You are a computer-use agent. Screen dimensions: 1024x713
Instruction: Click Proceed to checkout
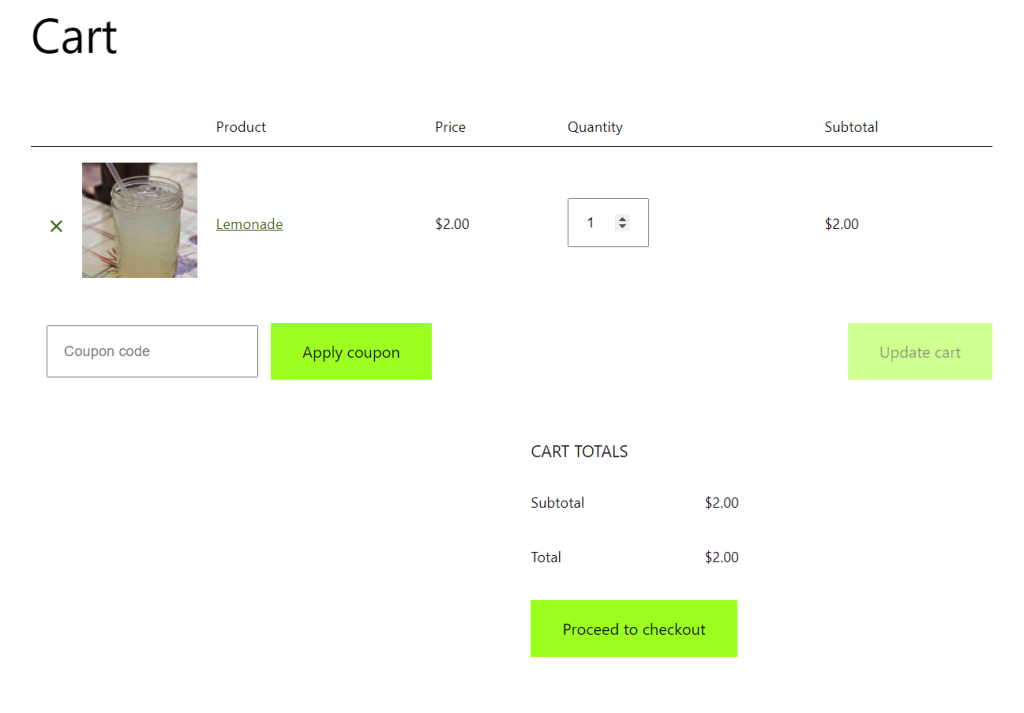point(633,628)
